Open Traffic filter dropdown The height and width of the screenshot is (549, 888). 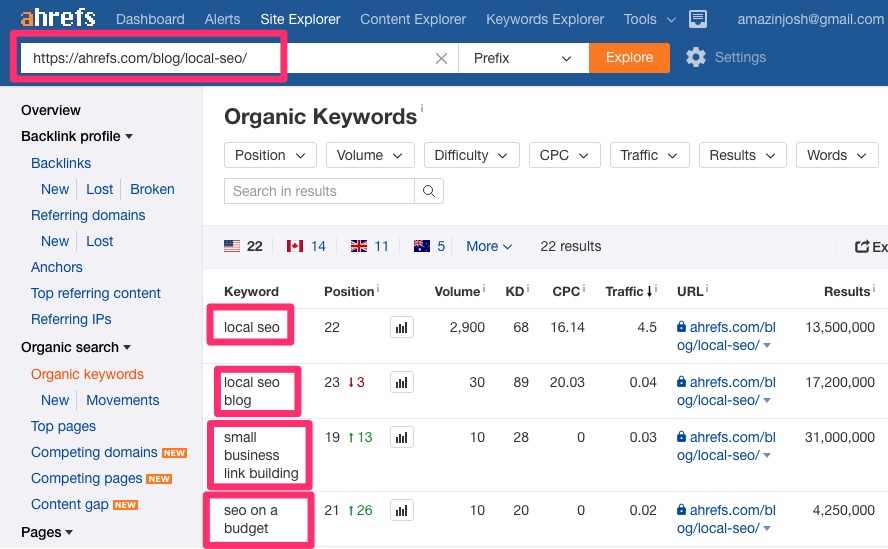pos(649,155)
